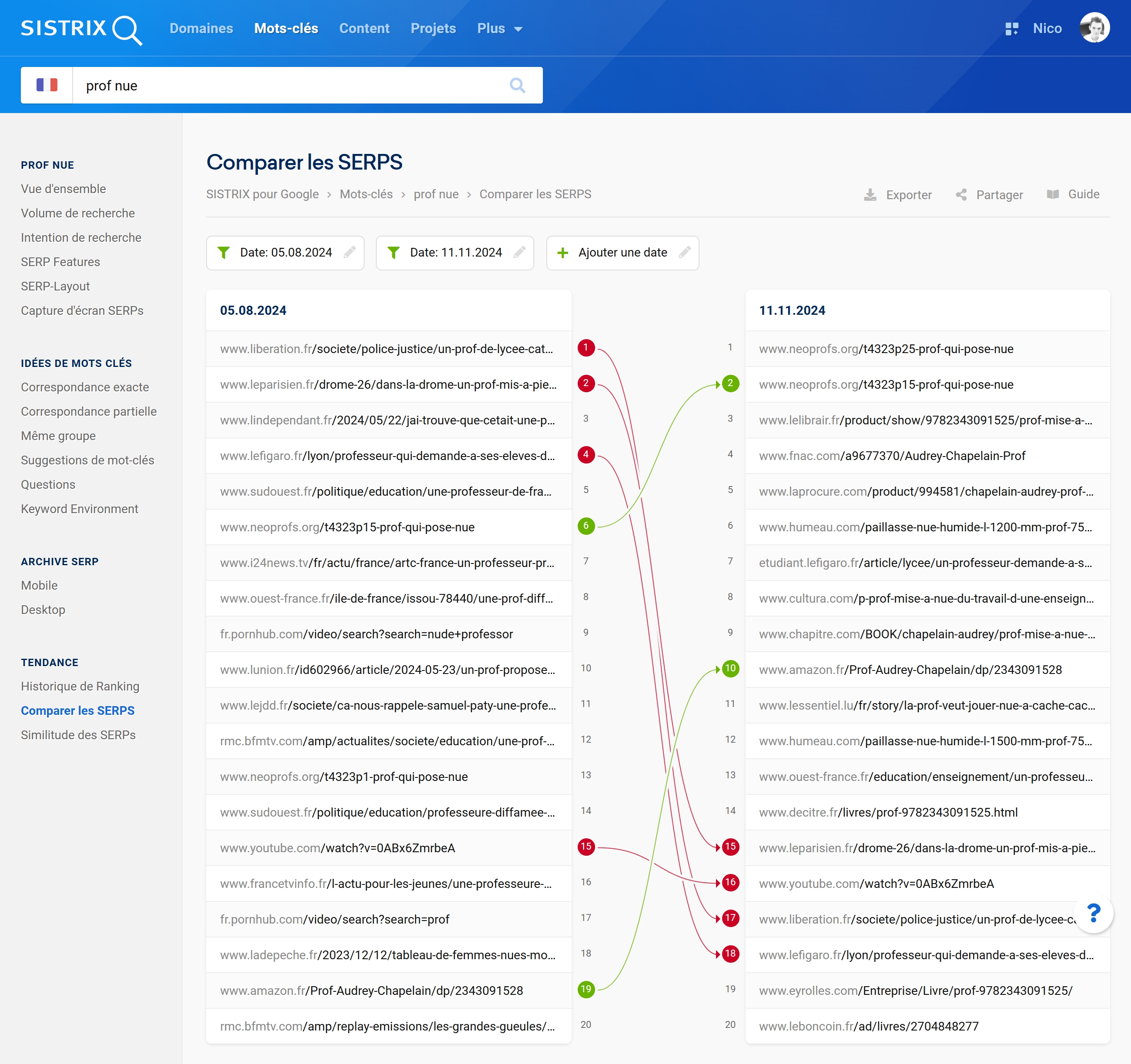Screen dimensions: 1131x1064
Task: Click red position badge 17 in right column
Action: pos(730,918)
